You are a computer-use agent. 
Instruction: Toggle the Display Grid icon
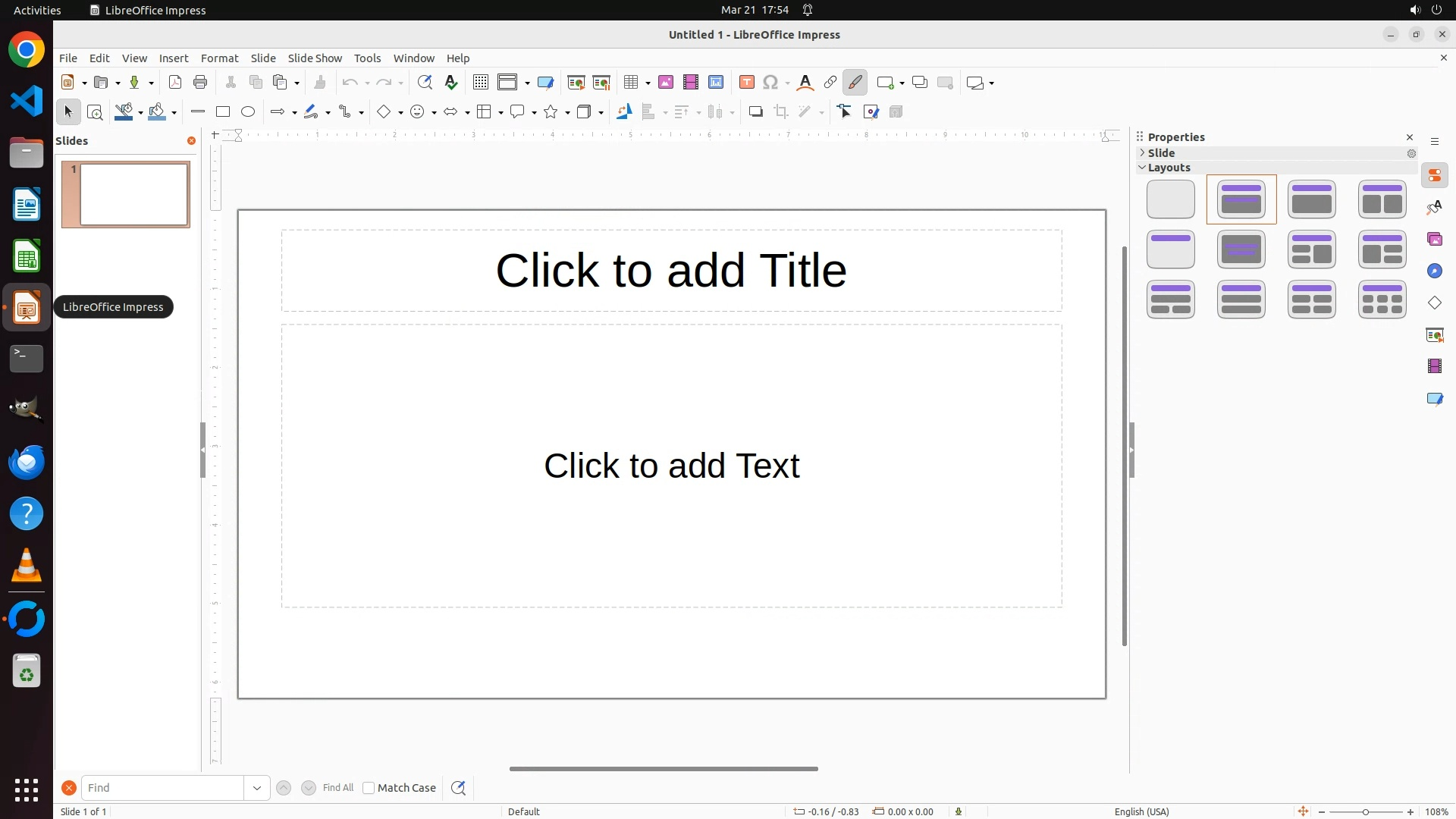(481, 83)
